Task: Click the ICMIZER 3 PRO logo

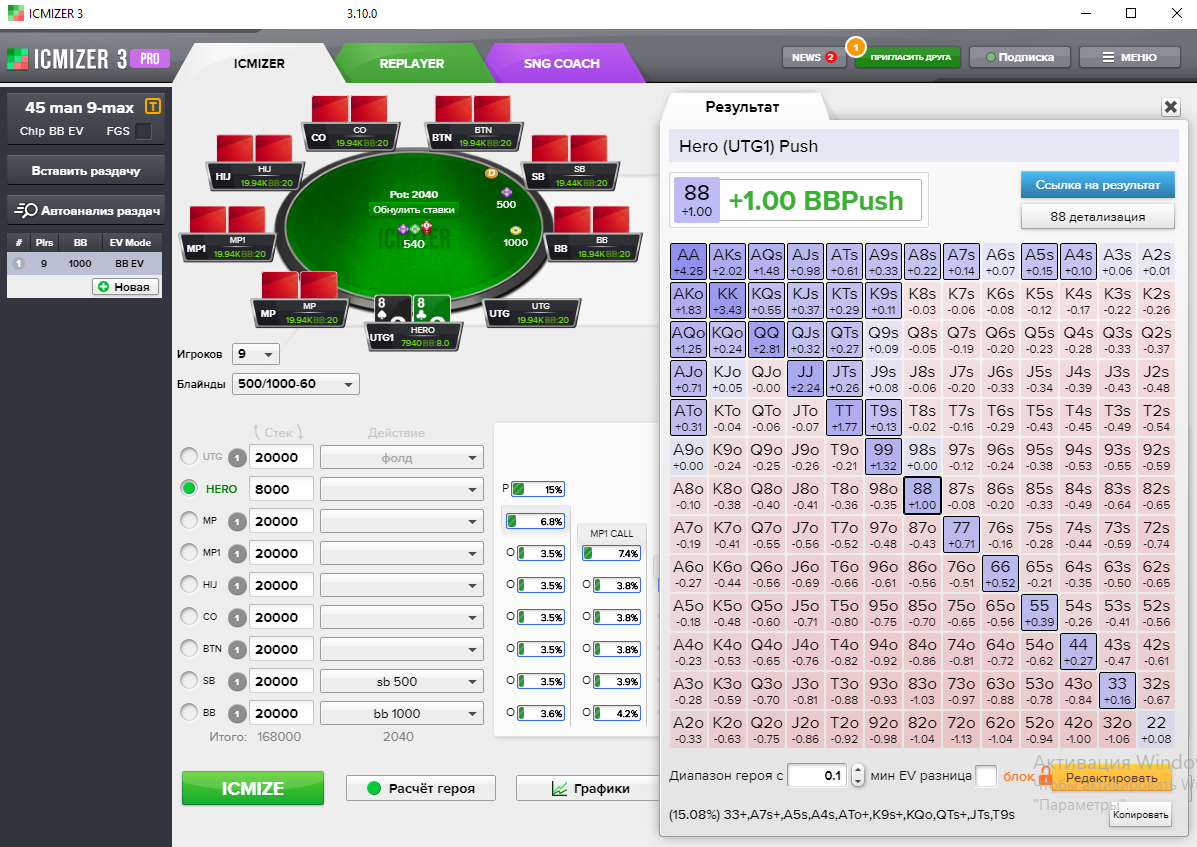Action: [88, 59]
